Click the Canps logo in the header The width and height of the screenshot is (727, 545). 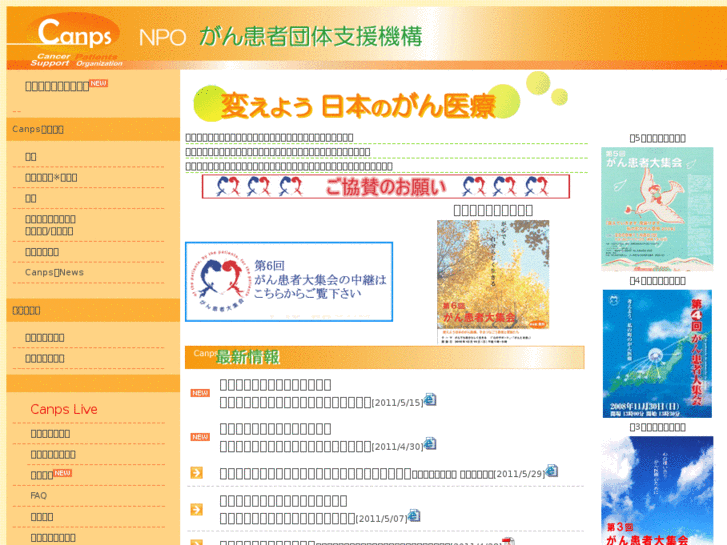click(x=74, y=39)
